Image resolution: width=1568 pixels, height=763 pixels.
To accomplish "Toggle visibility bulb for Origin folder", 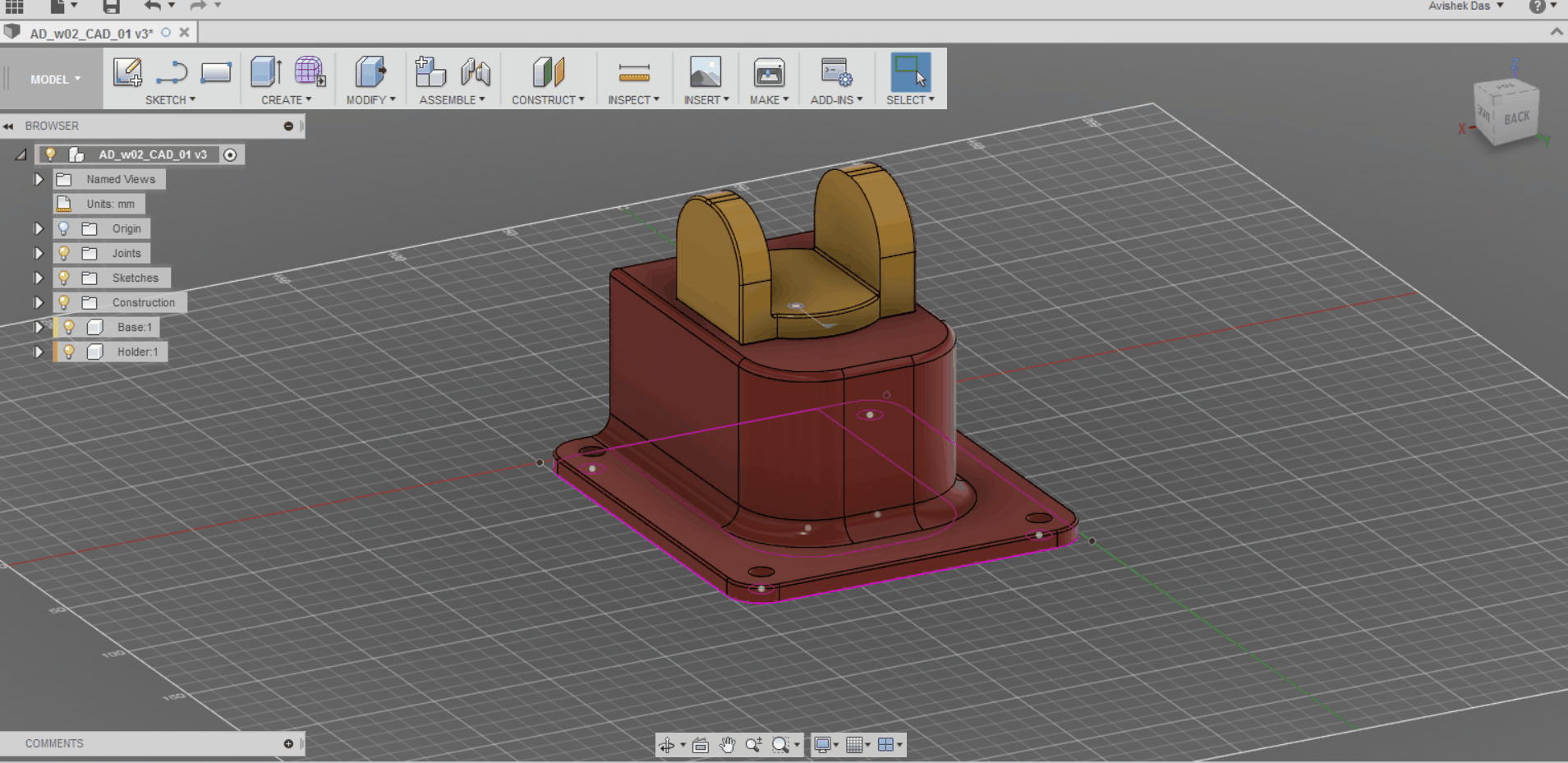I will 63,228.
